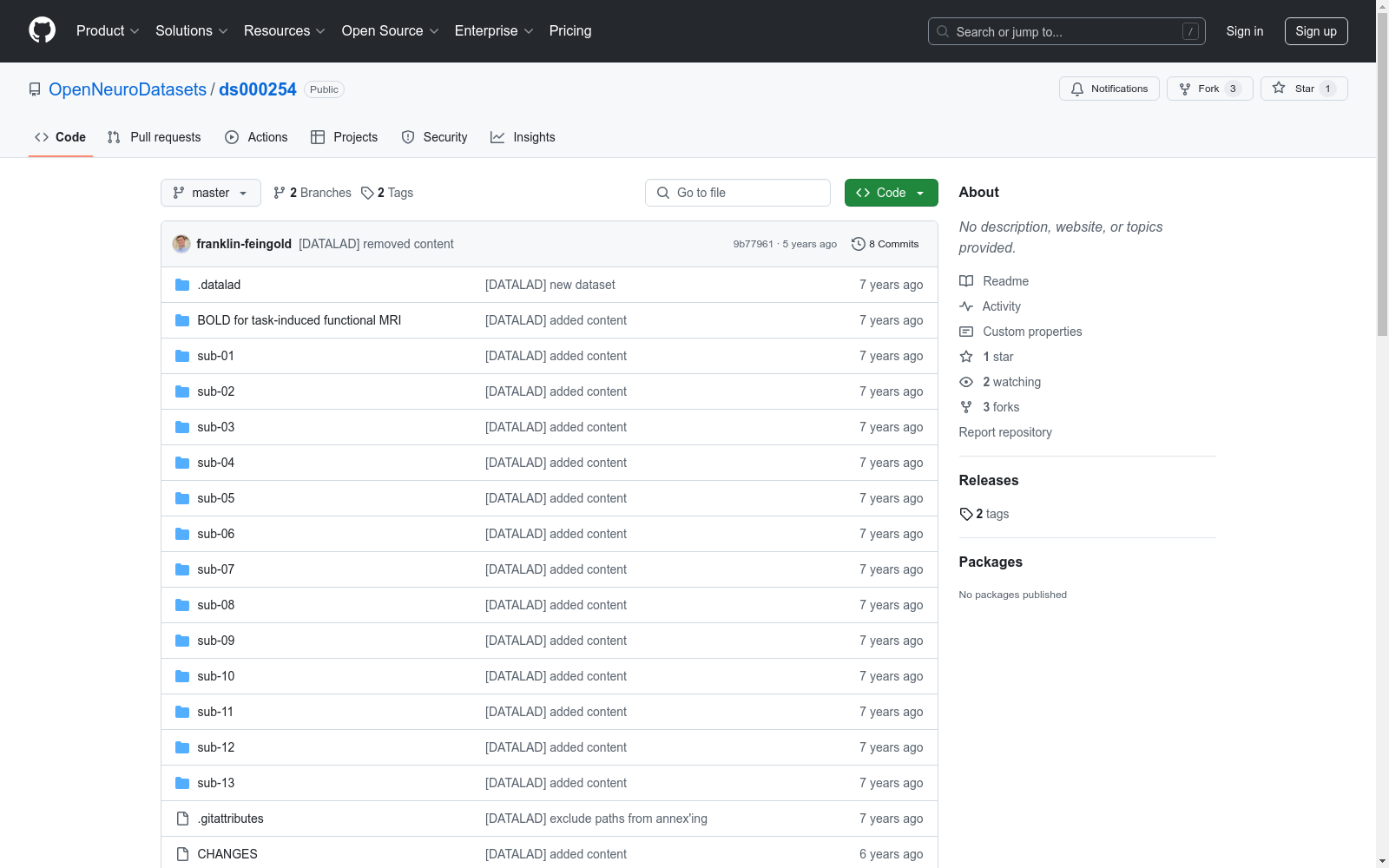Click the franklin-feingold author link
The width and height of the screenshot is (1389, 868).
(244, 244)
